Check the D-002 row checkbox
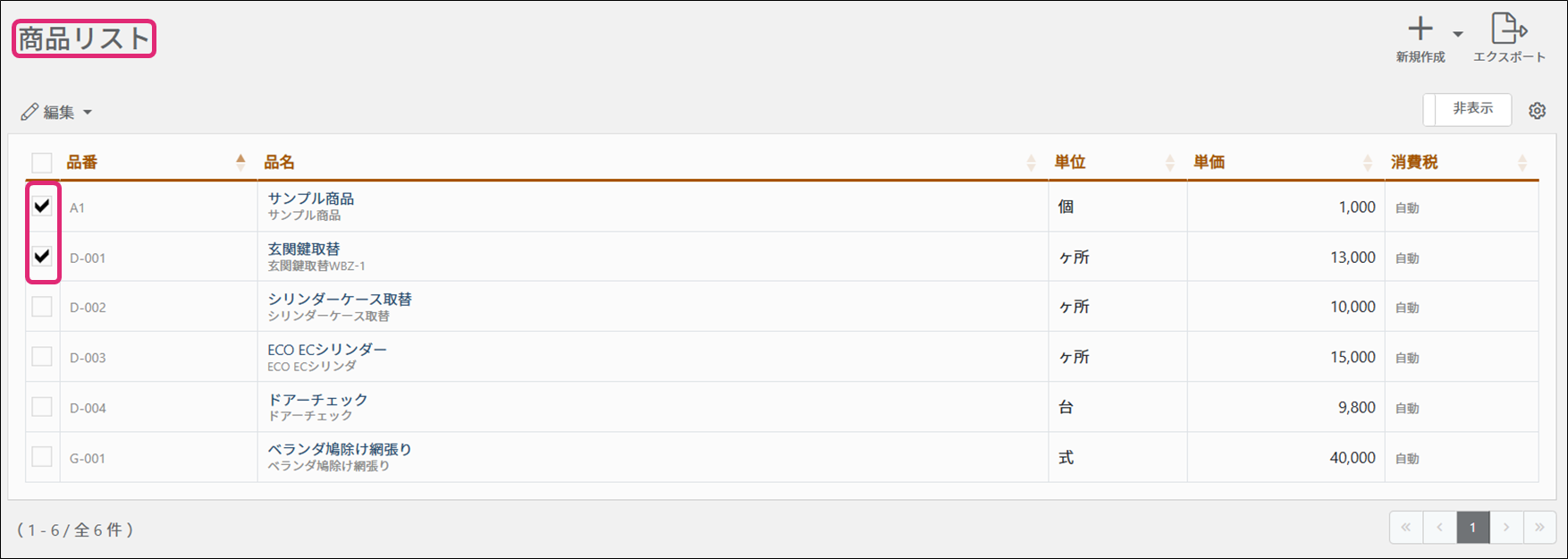 (42, 307)
